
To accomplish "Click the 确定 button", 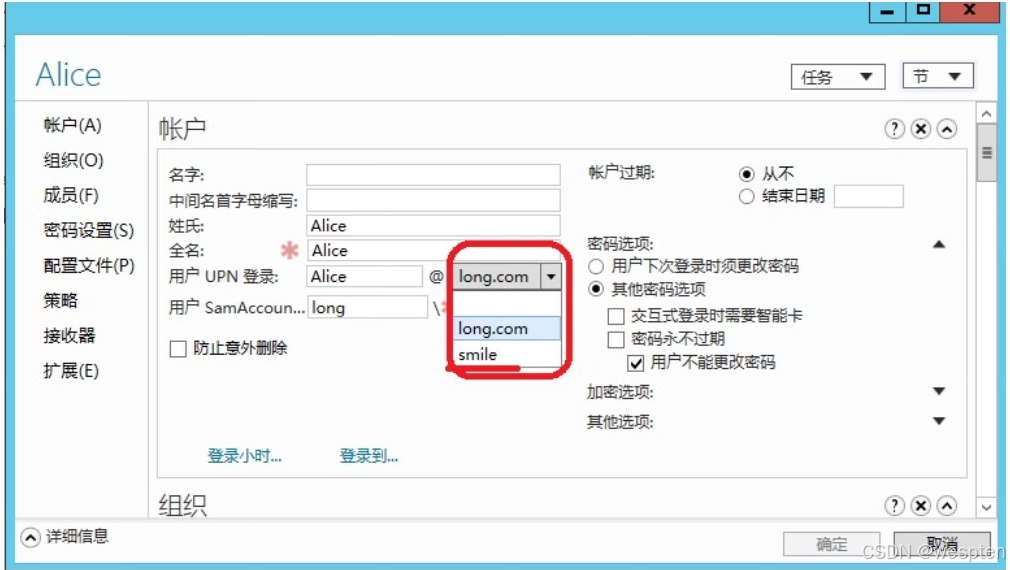I will (x=831, y=544).
